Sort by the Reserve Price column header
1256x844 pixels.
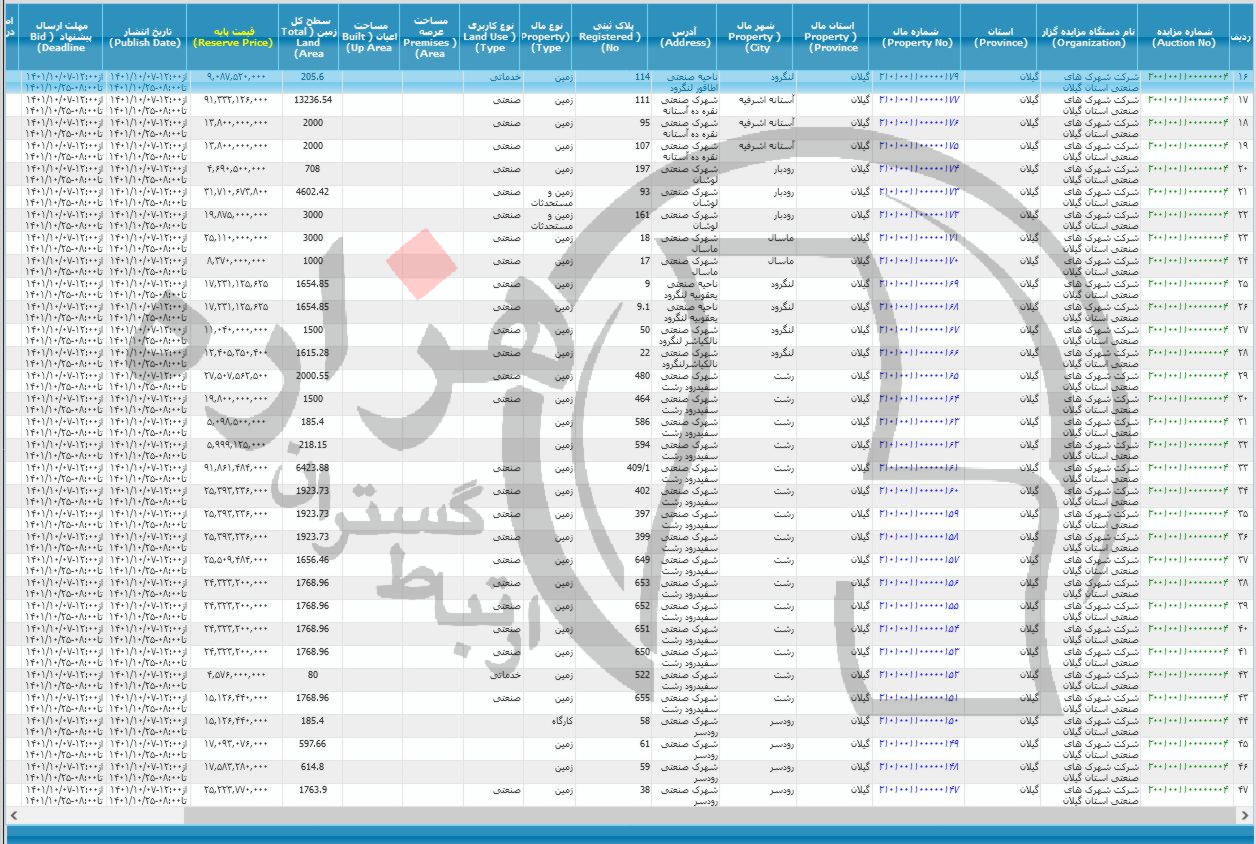[x=233, y=37]
